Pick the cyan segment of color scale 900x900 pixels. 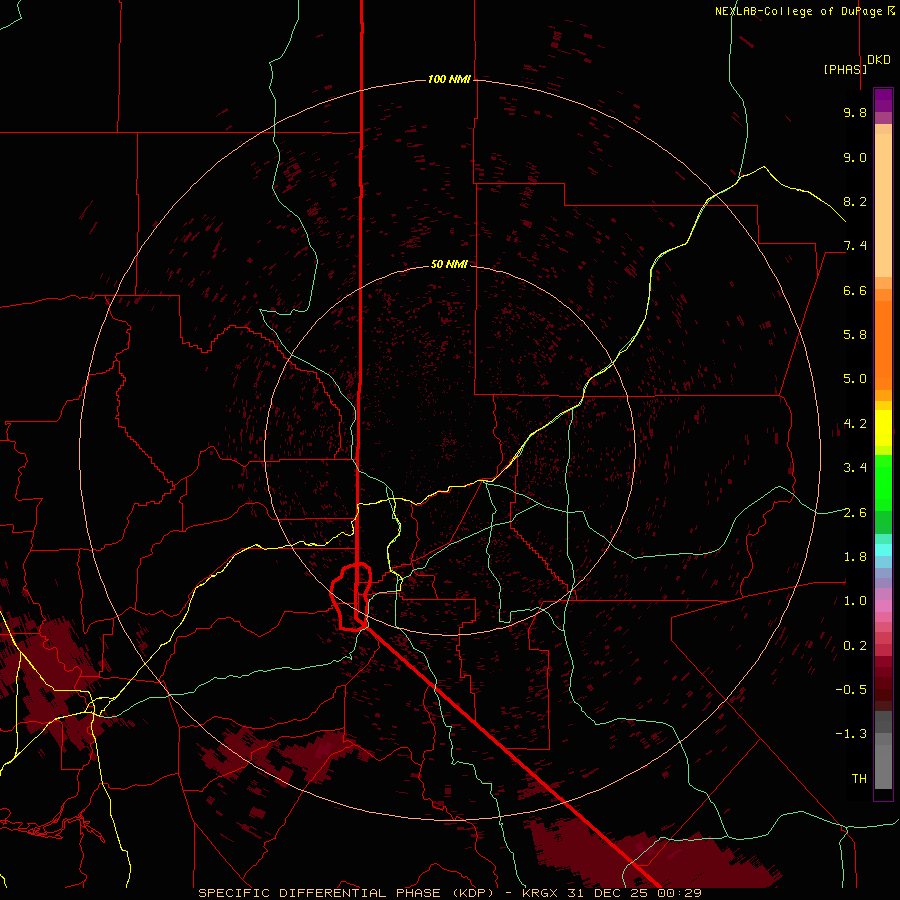[883, 550]
